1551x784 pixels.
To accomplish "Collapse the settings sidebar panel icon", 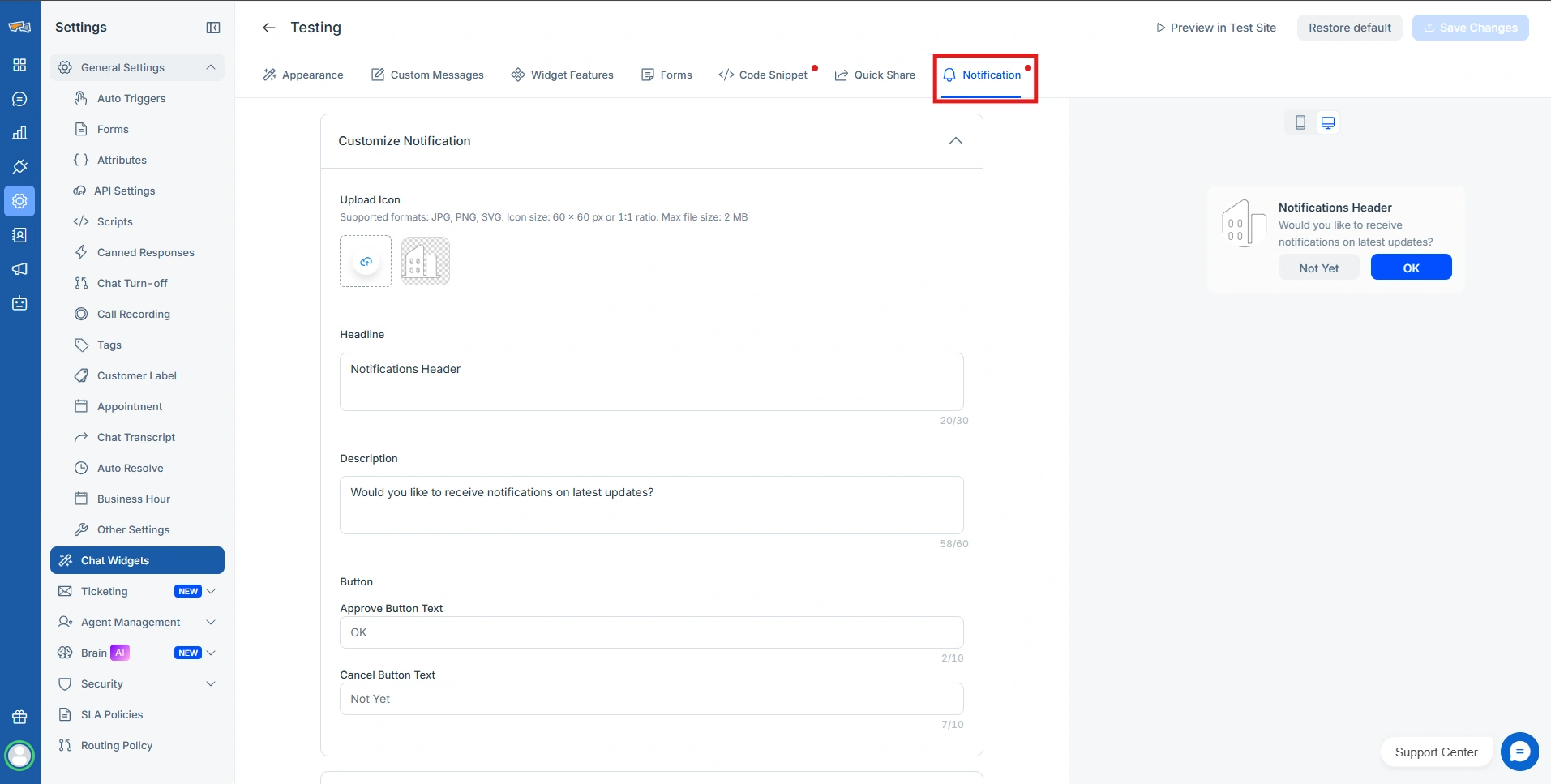I will (x=213, y=28).
